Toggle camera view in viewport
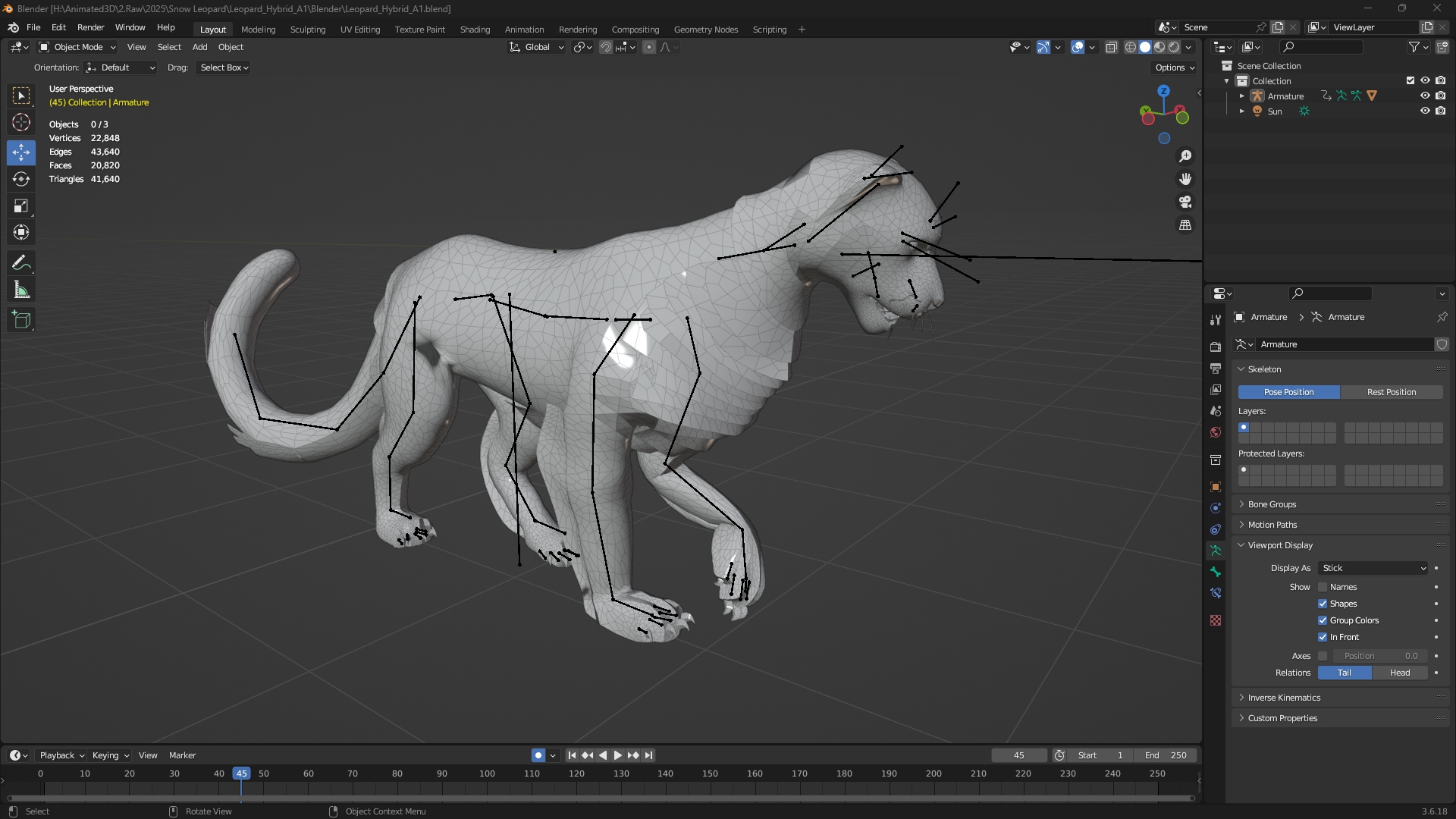Image resolution: width=1456 pixels, height=819 pixels. pyautogui.click(x=1185, y=202)
